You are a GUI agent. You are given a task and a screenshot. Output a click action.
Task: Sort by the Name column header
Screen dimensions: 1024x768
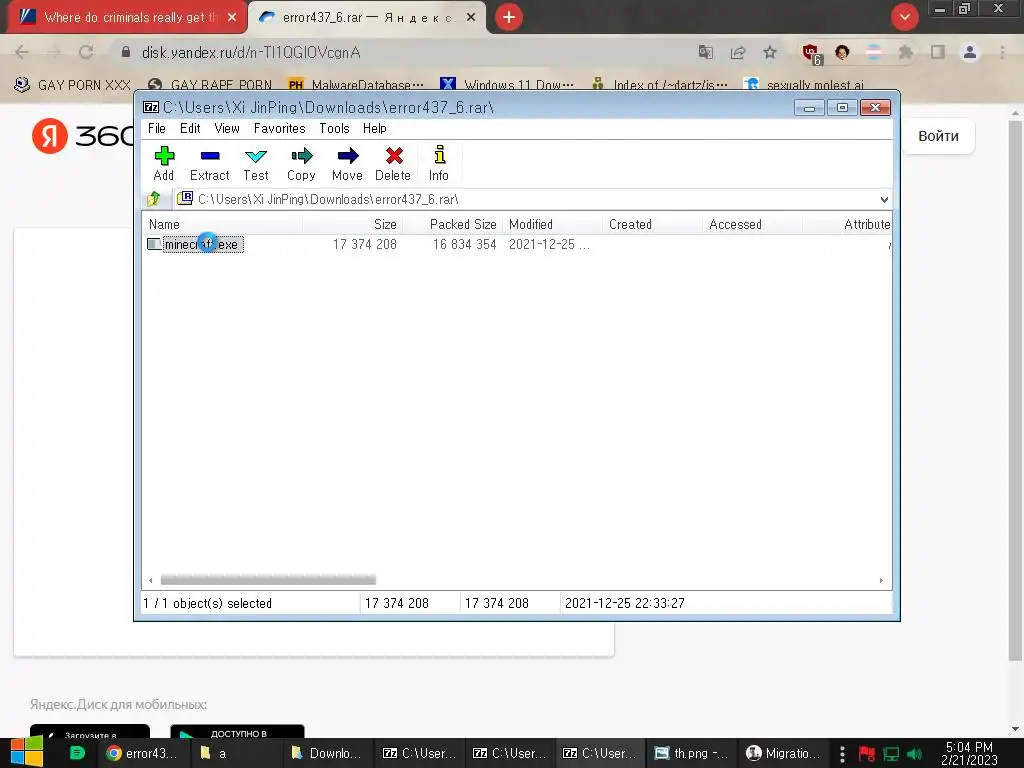click(222, 224)
